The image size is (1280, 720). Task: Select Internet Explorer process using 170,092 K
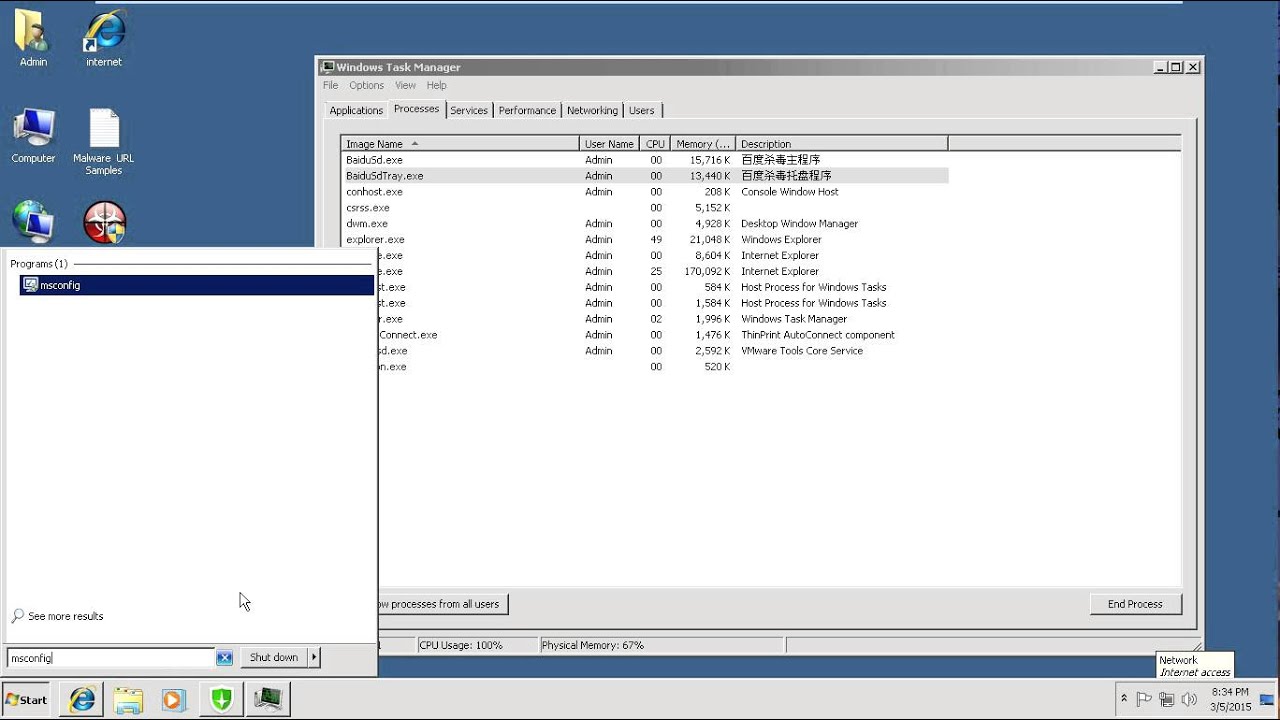click(663, 271)
